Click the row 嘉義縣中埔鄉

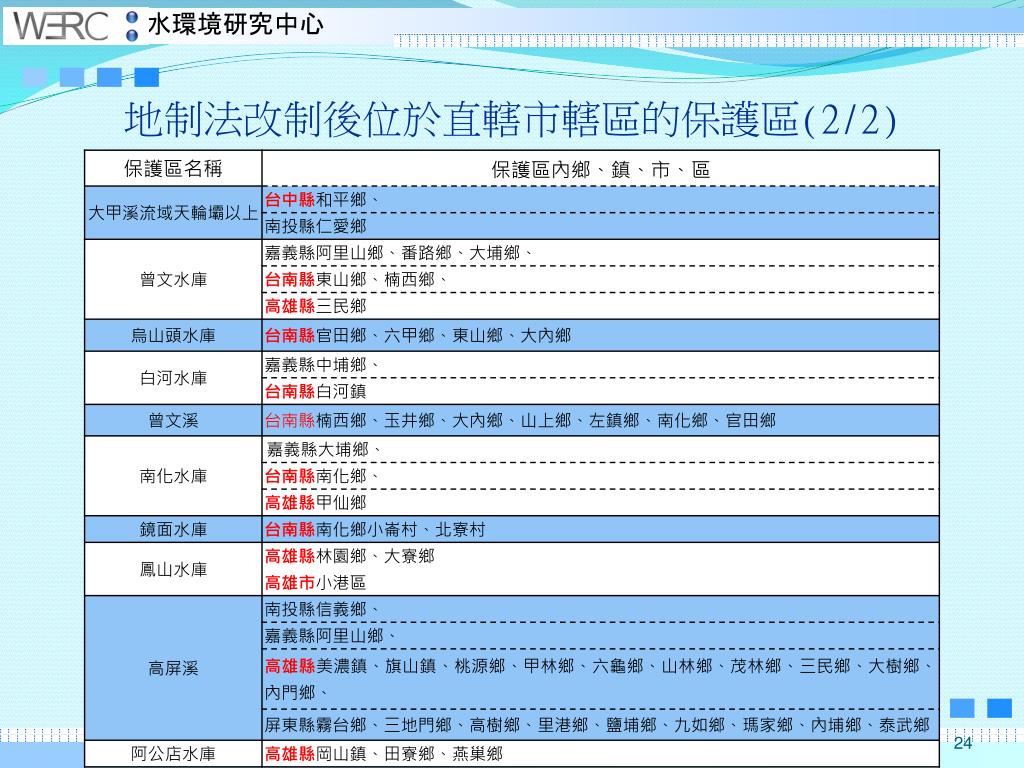(600, 364)
